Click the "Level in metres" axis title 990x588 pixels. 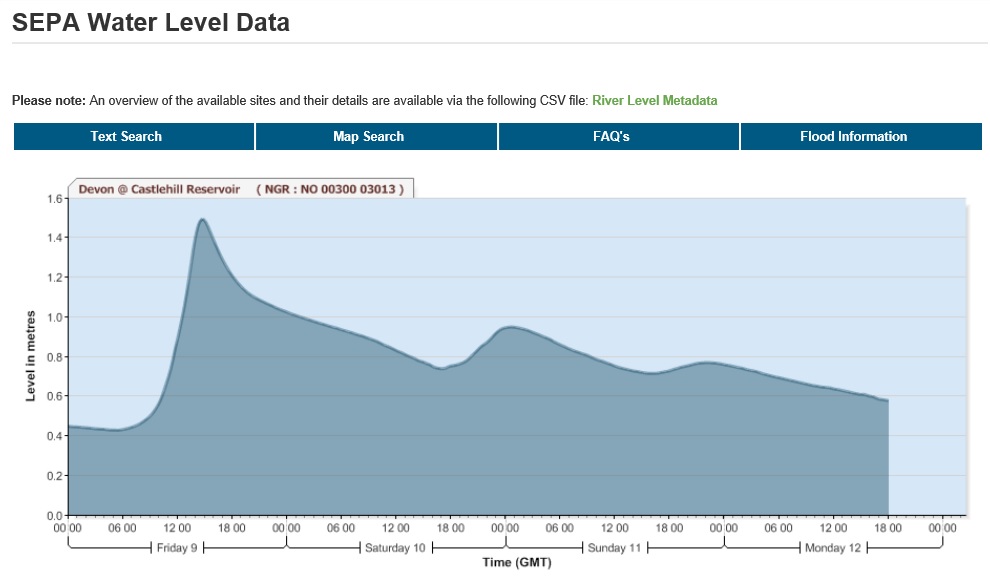click(x=31, y=356)
